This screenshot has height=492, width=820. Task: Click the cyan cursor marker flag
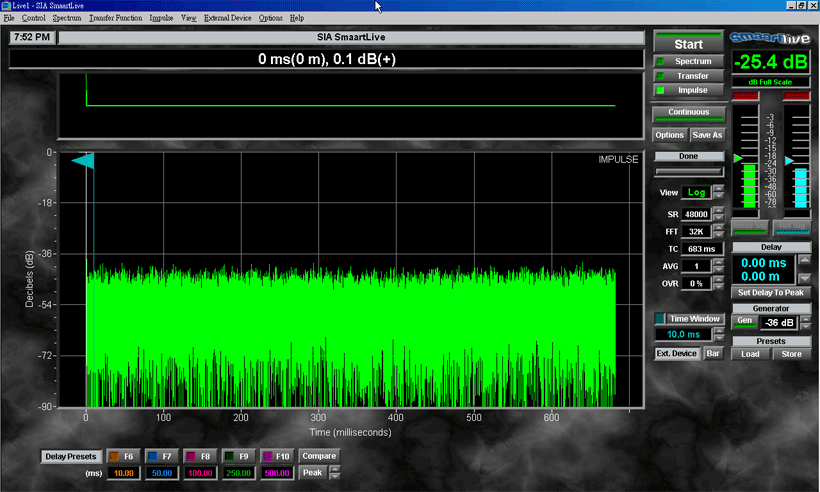83,161
